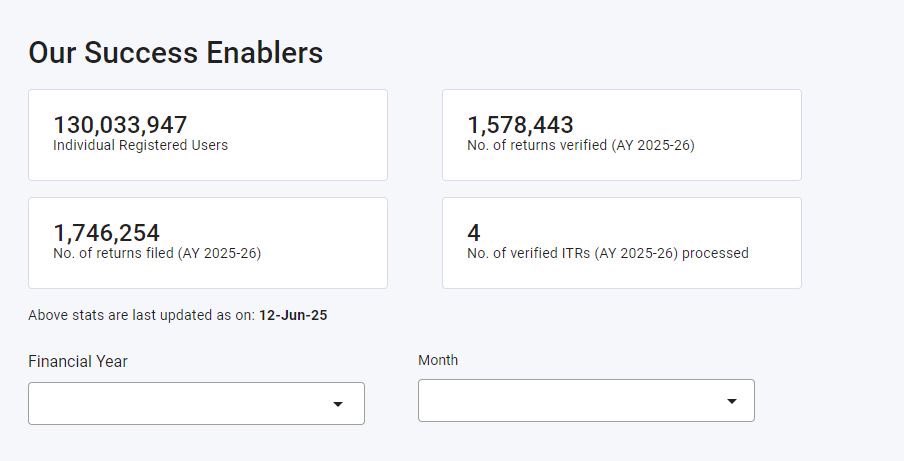Click the Individual Registered Users caption
Image resolution: width=904 pixels, height=461 pixels.
coord(140,146)
